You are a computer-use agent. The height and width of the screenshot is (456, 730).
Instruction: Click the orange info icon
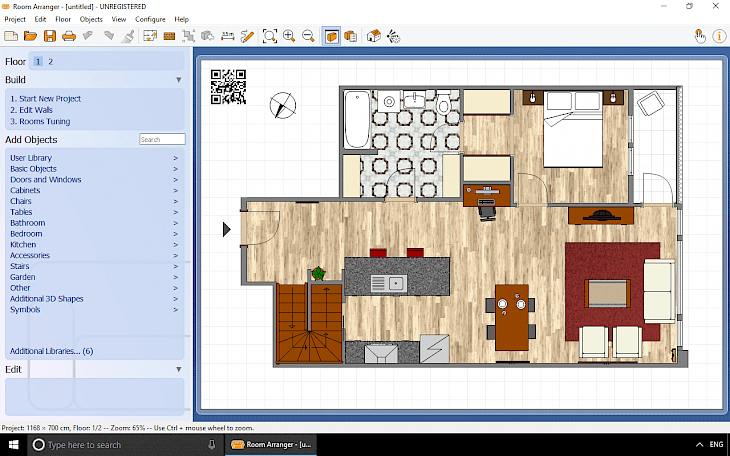719,36
